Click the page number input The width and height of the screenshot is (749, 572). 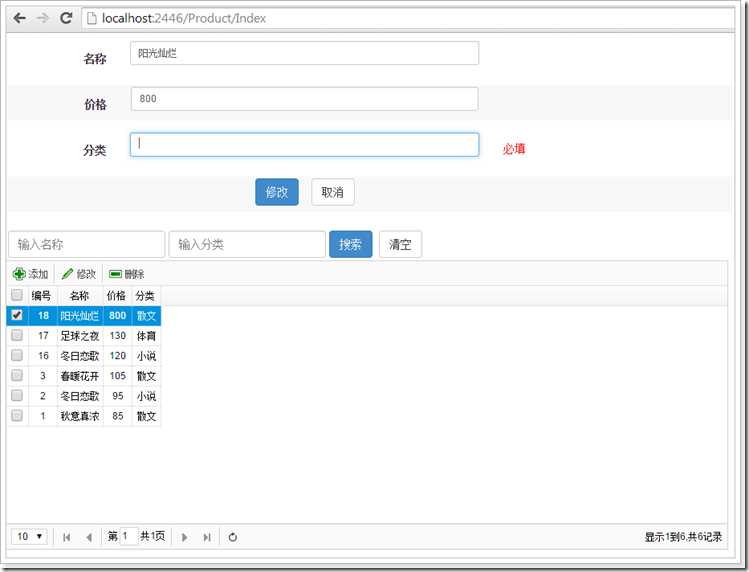[x=128, y=536]
